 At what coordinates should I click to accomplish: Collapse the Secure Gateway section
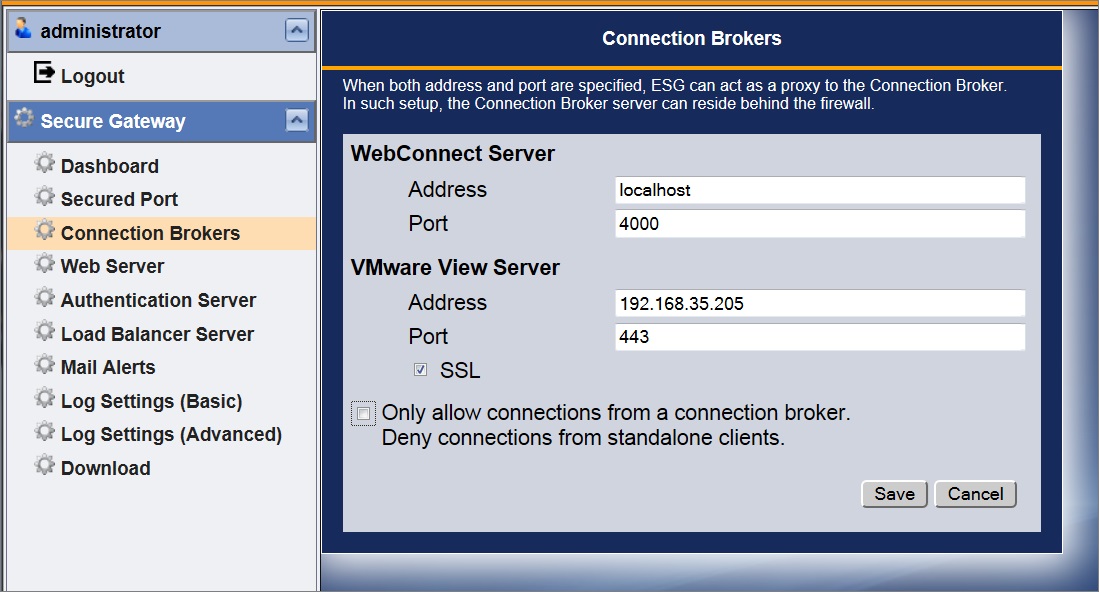pos(297,120)
